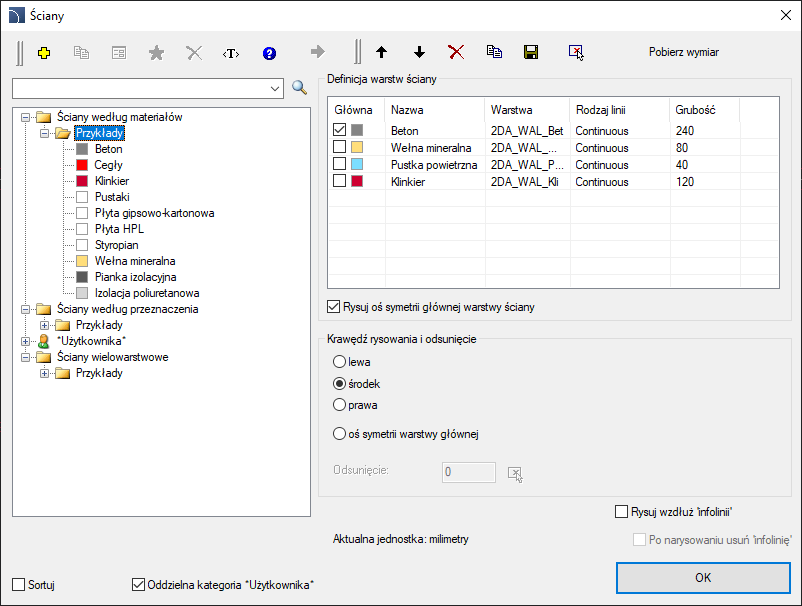The image size is (802, 606).
Task: Click the Nazwa column header
Action: [x=435, y=110]
